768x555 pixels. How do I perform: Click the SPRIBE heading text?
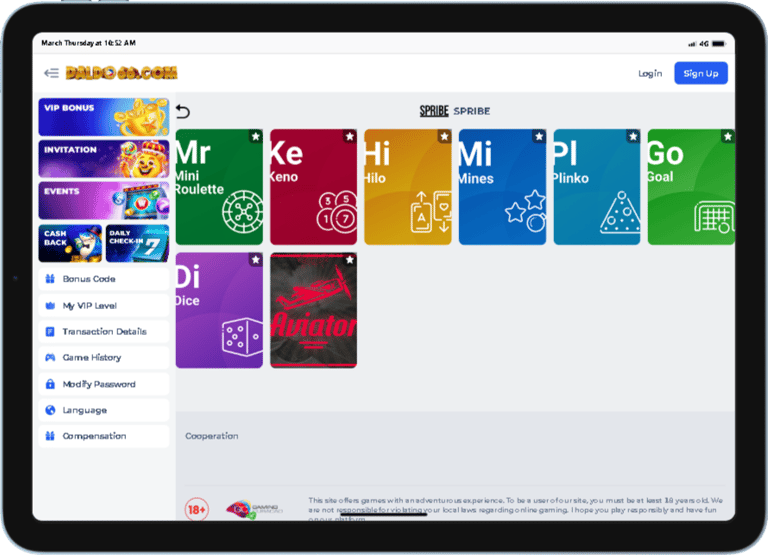(x=472, y=111)
